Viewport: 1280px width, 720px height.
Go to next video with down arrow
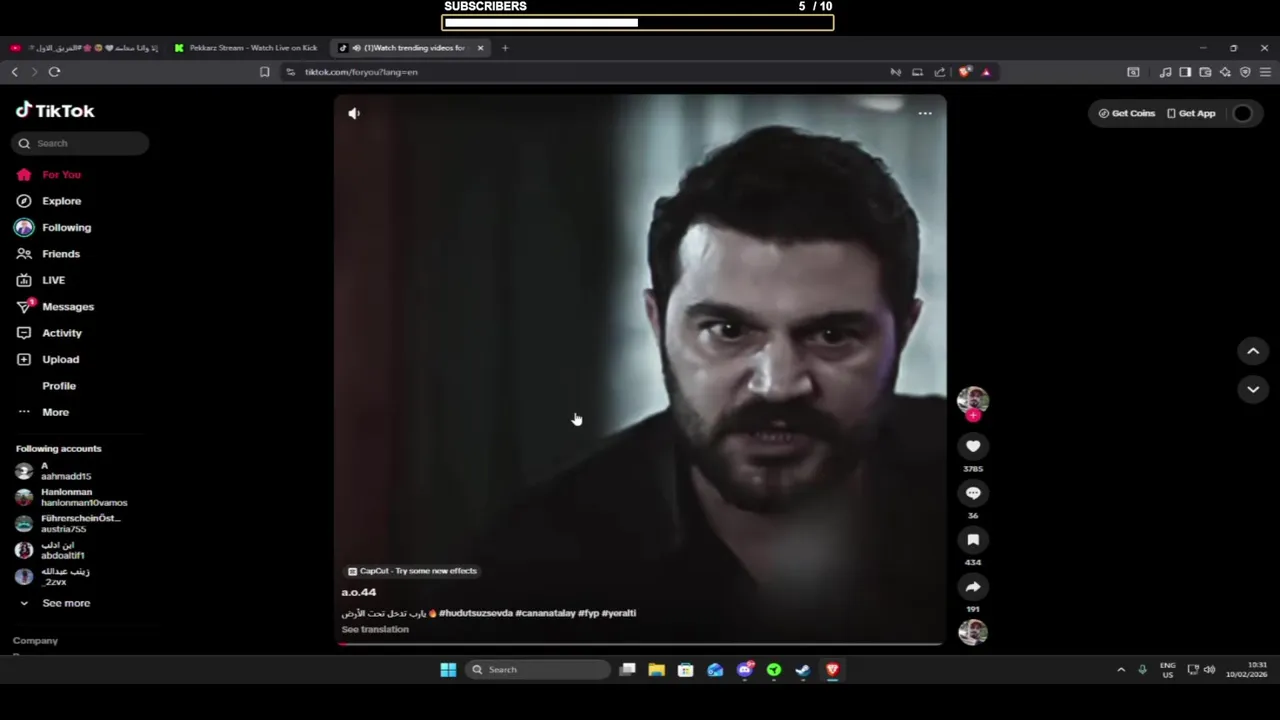pyautogui.click(x=1253, y=389)
